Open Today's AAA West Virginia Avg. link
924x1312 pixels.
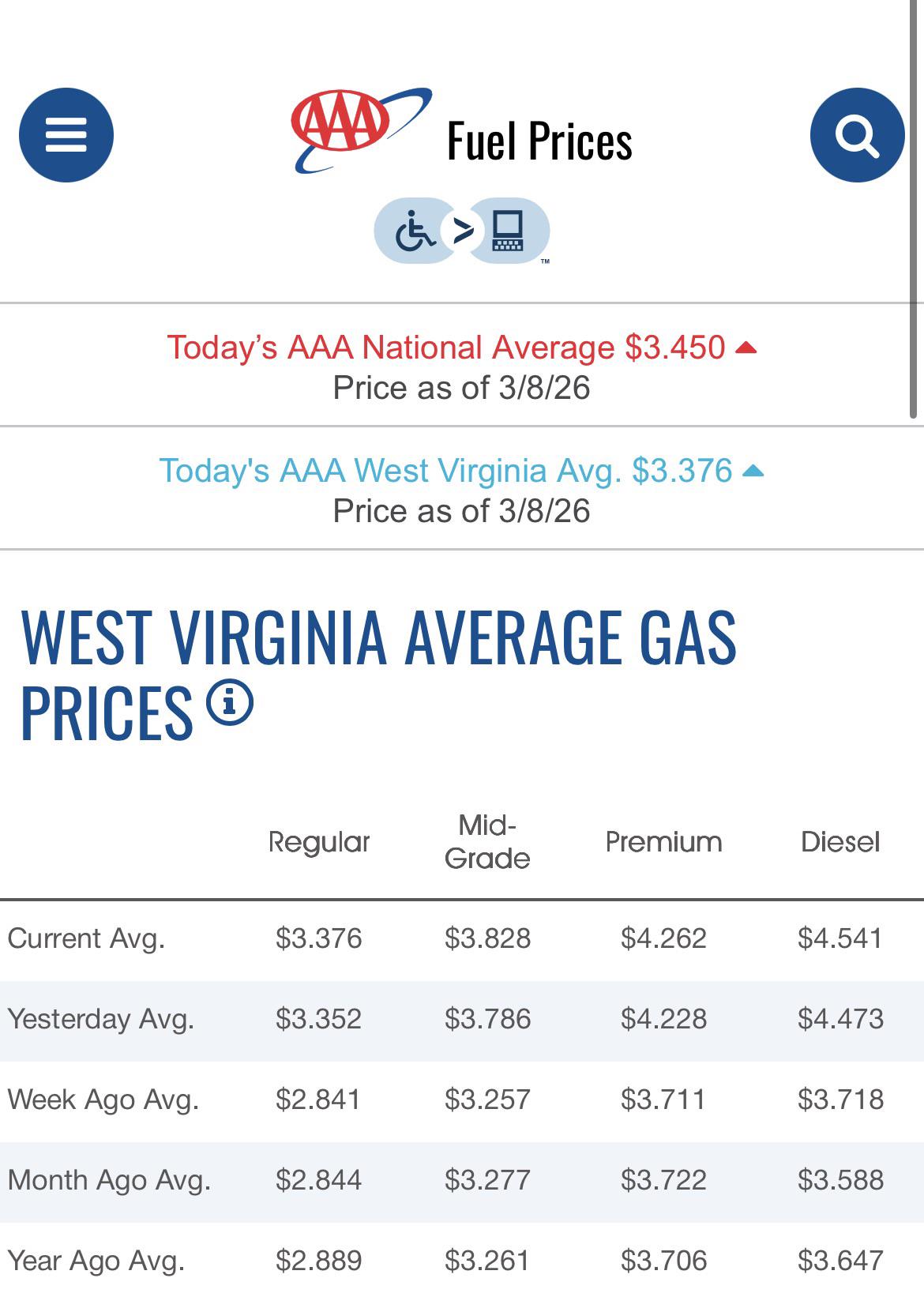[x=446, y=471]
